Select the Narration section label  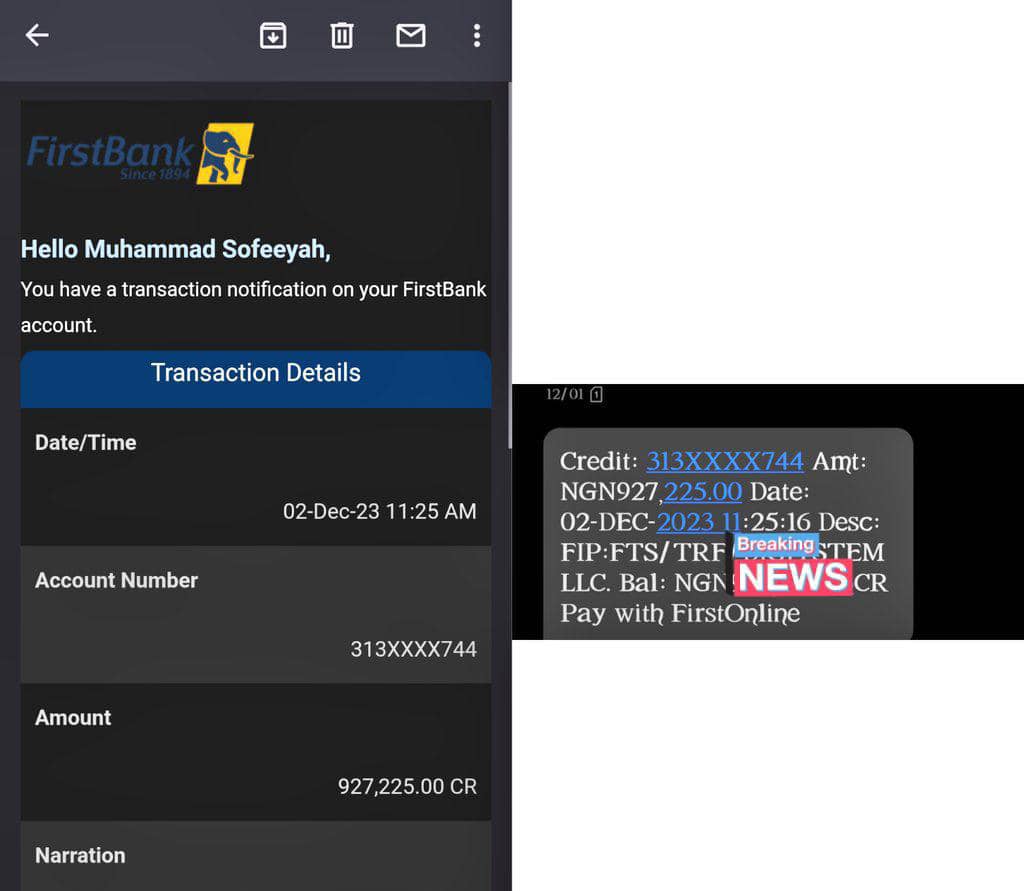point(80,855)
